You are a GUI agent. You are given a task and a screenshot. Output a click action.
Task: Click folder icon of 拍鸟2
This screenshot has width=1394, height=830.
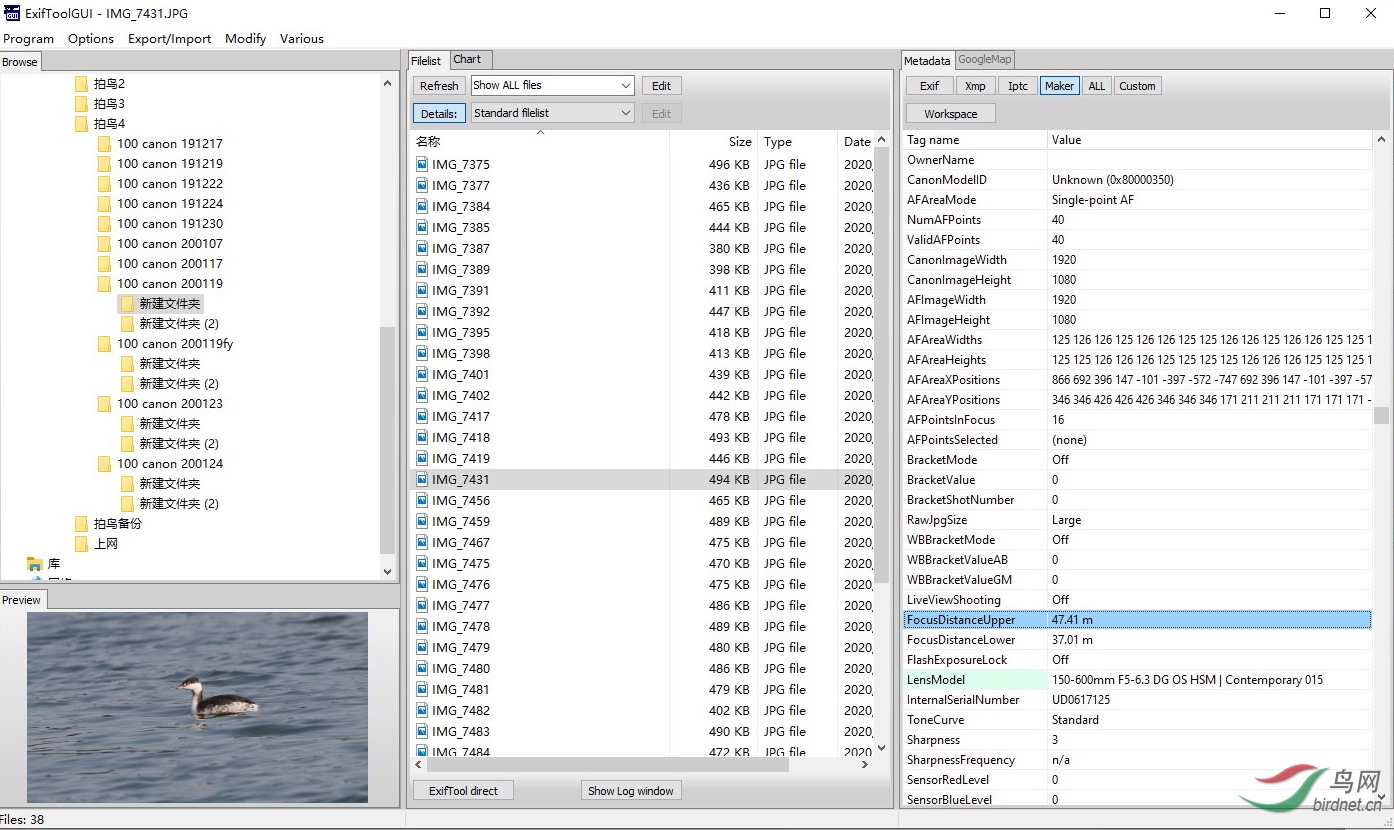pos(81,84)
